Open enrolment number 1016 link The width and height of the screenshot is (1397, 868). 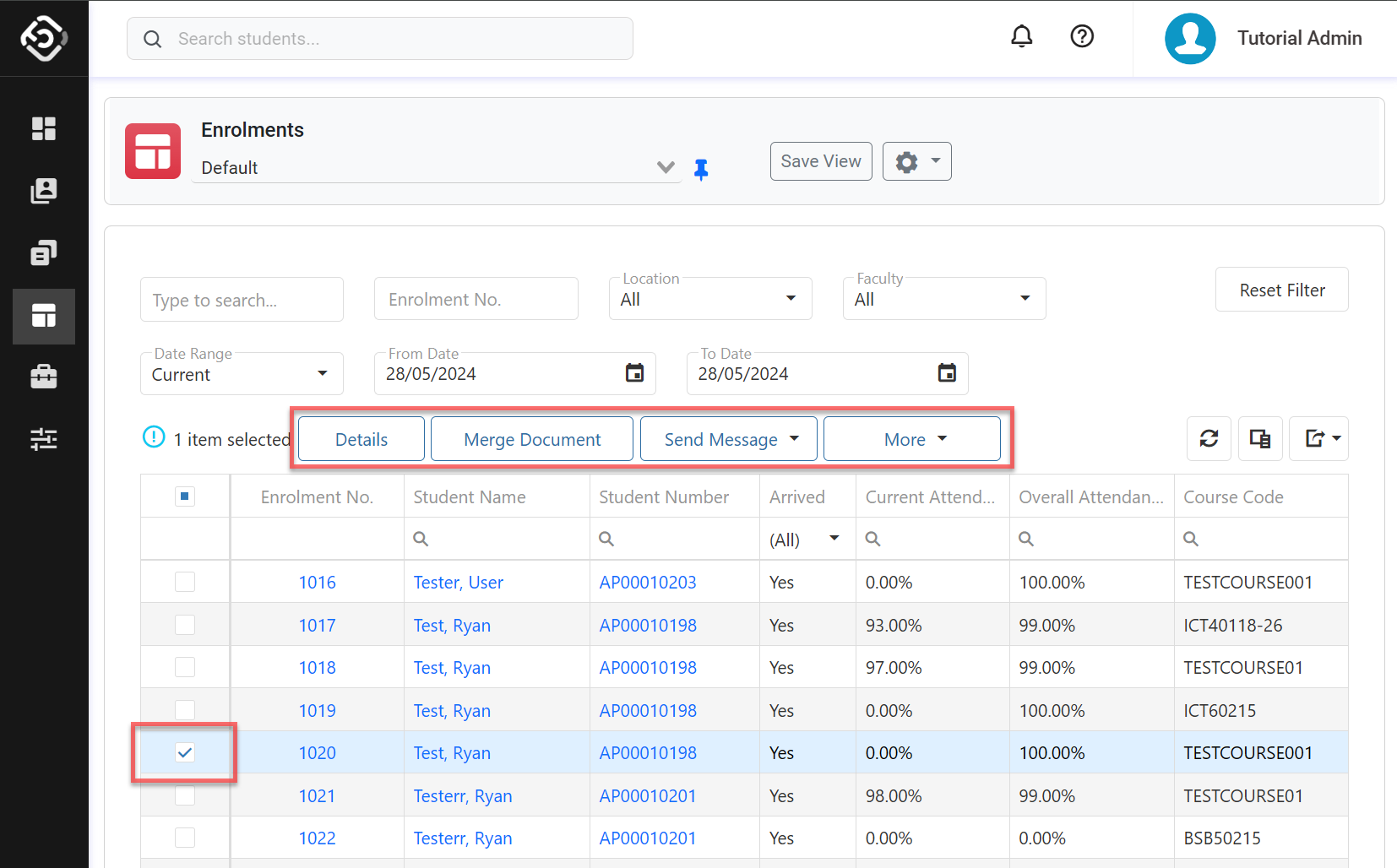(x=317, y=583)
